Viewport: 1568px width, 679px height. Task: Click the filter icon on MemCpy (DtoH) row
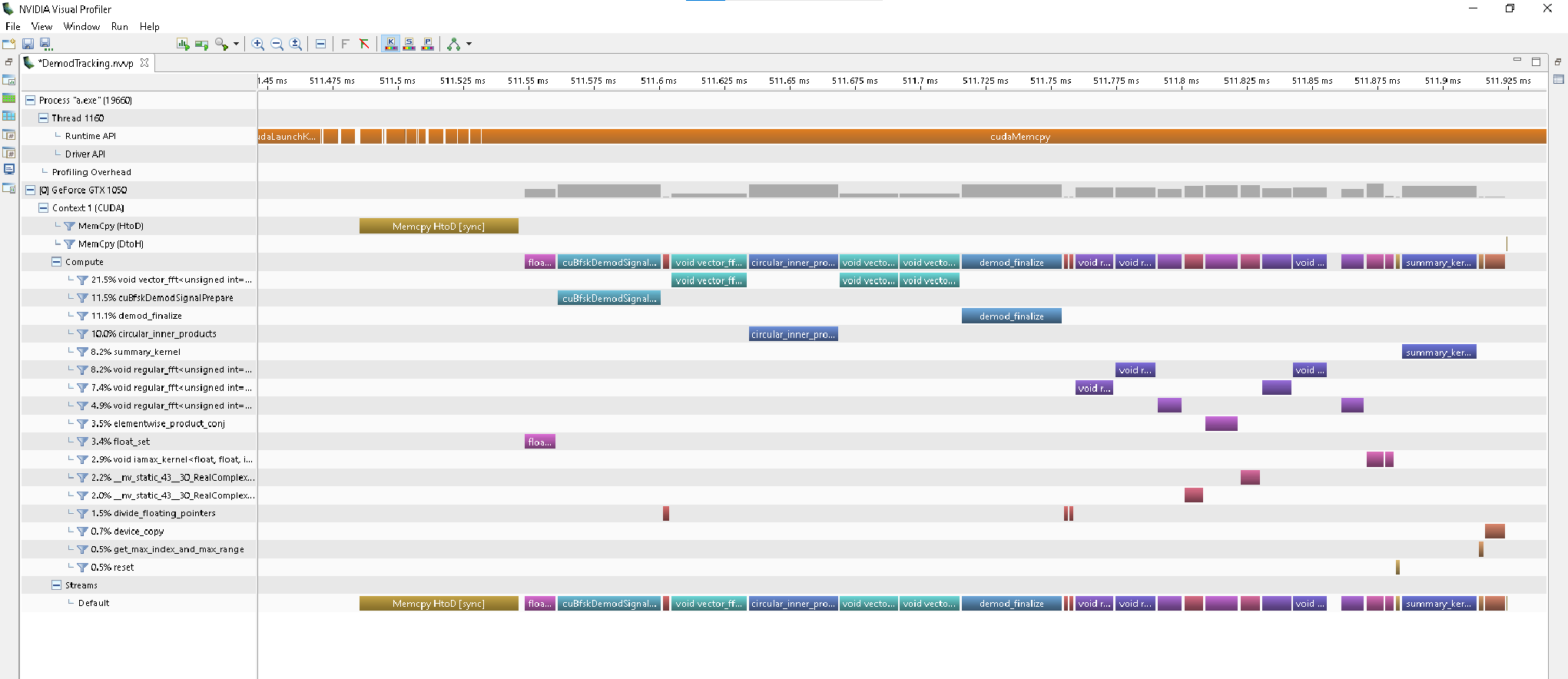69,243
